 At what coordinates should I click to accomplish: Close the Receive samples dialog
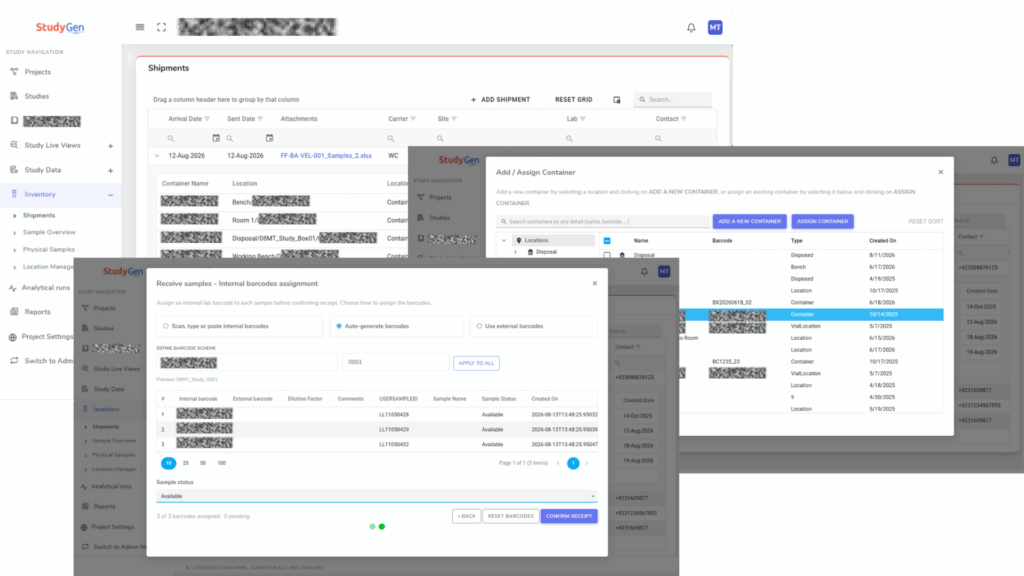(x=594, y=283)
